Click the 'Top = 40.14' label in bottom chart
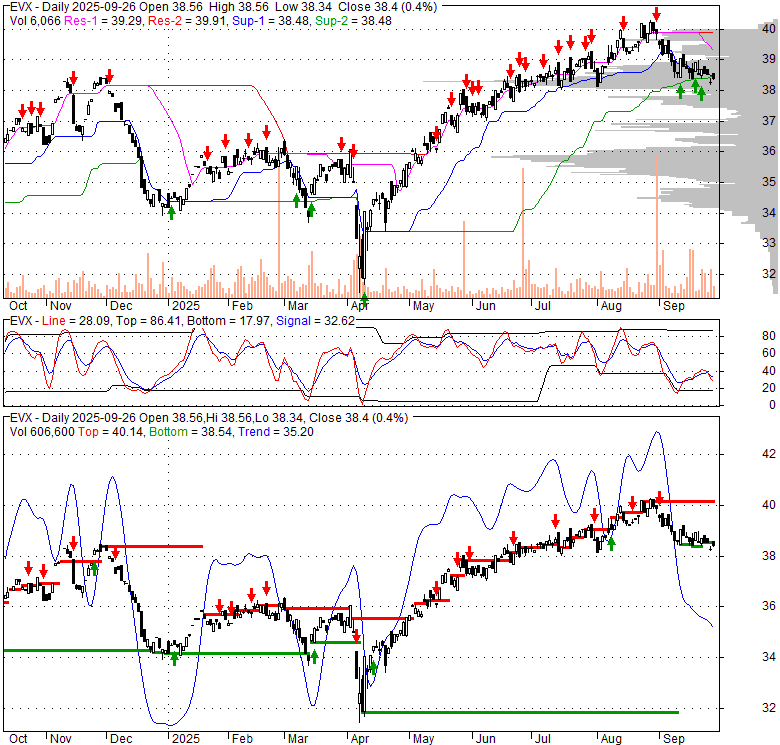This screenshot has width=780, height=745. (x=110, y=432)
